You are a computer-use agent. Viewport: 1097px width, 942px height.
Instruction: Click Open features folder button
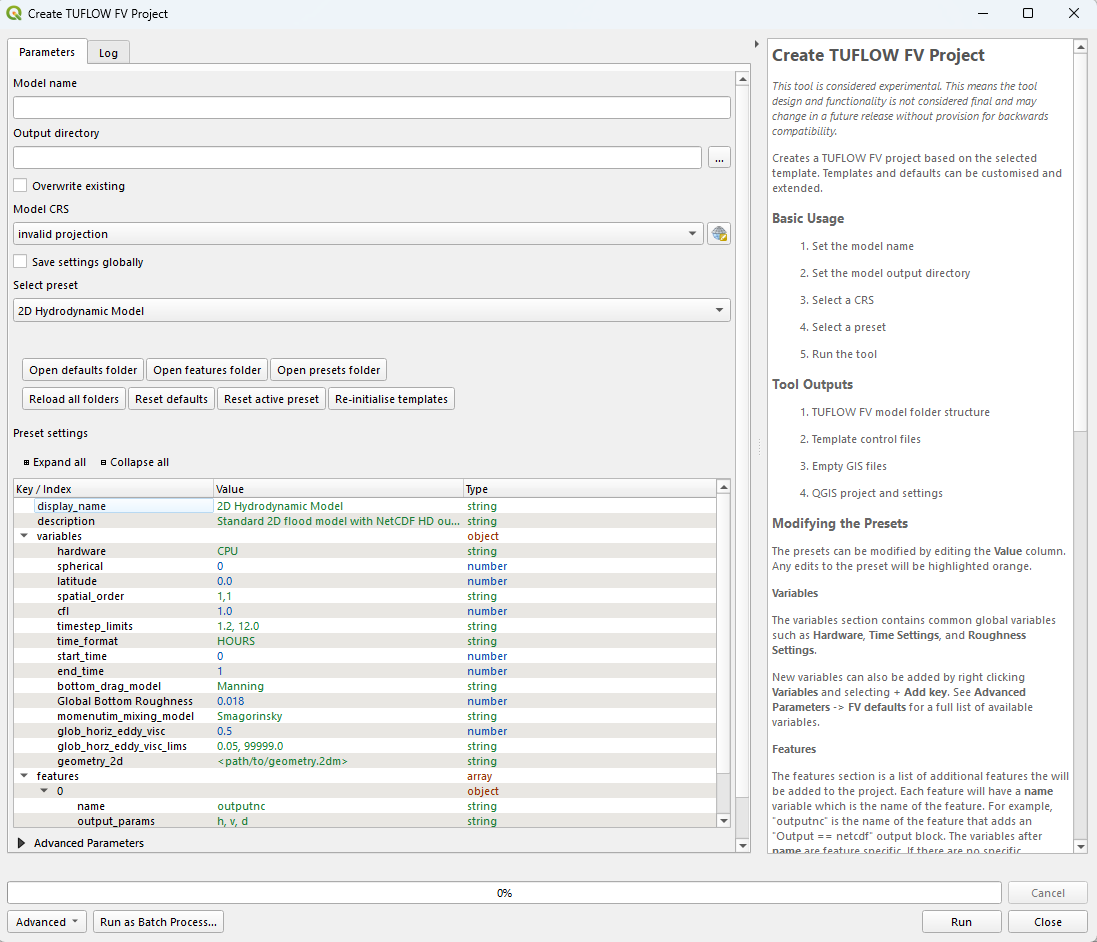point(207,370)
